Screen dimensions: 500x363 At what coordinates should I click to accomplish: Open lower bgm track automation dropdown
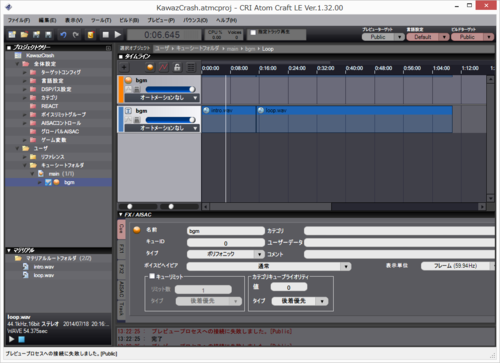pos(162,128)
